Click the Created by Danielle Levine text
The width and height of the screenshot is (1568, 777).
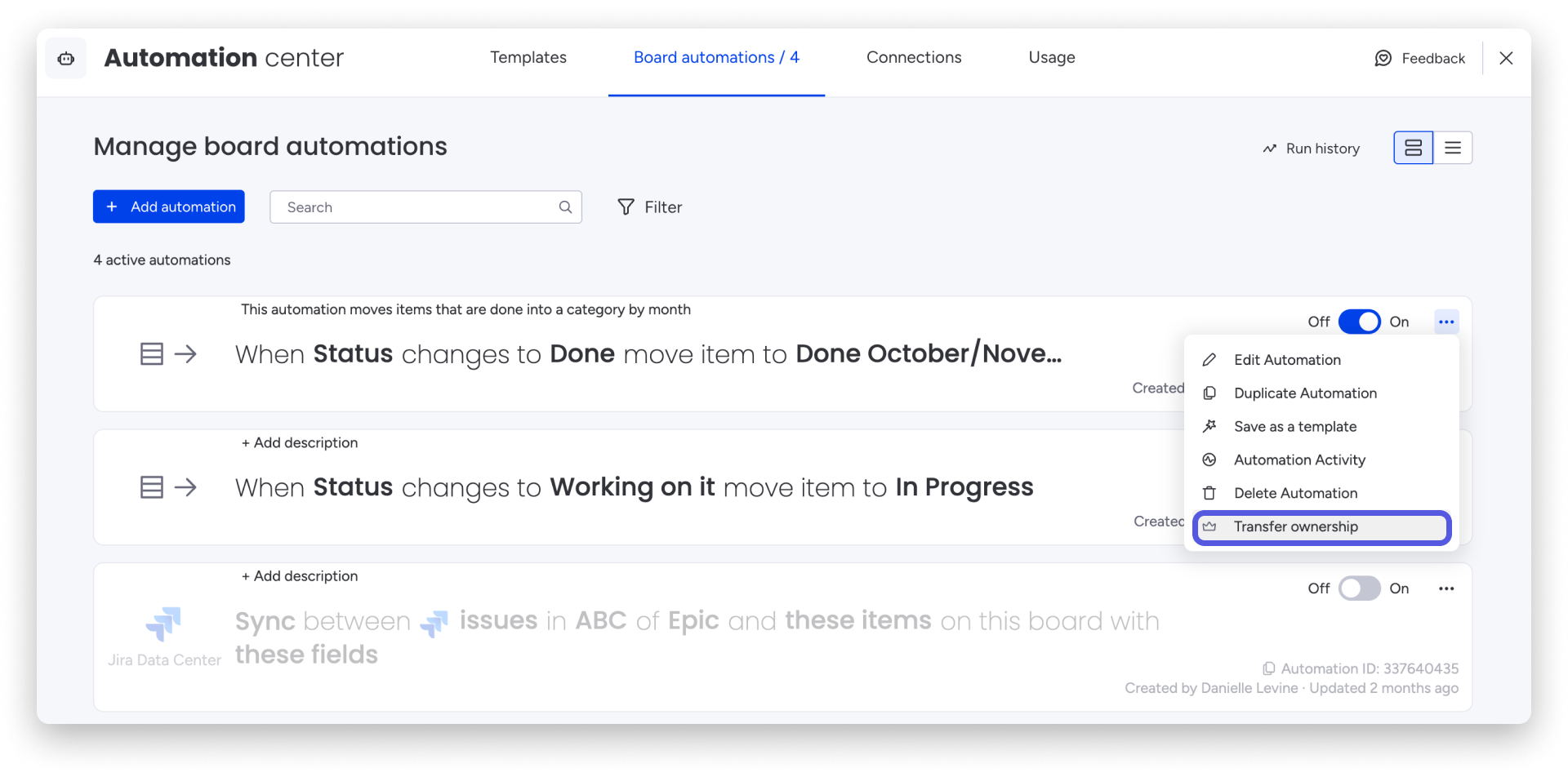tap(1211, 688)
